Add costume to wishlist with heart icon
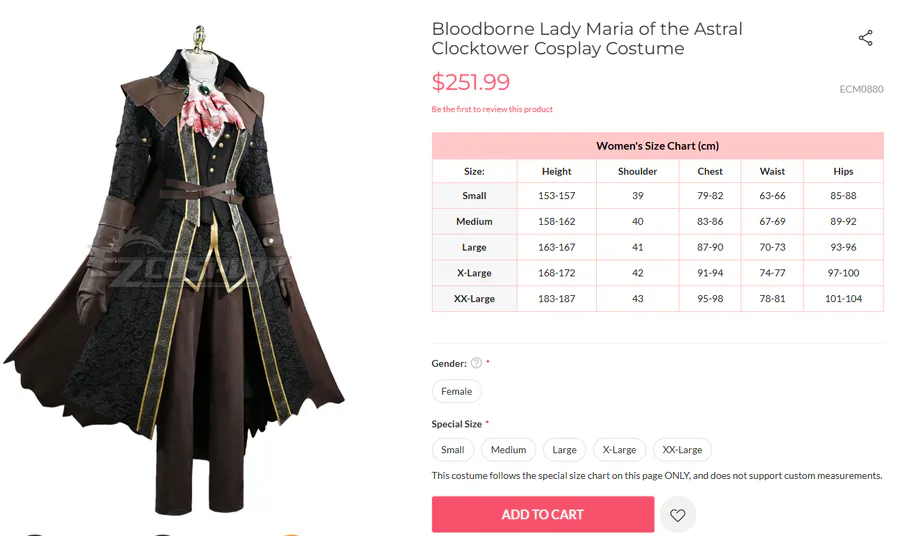 coord(678,515)
